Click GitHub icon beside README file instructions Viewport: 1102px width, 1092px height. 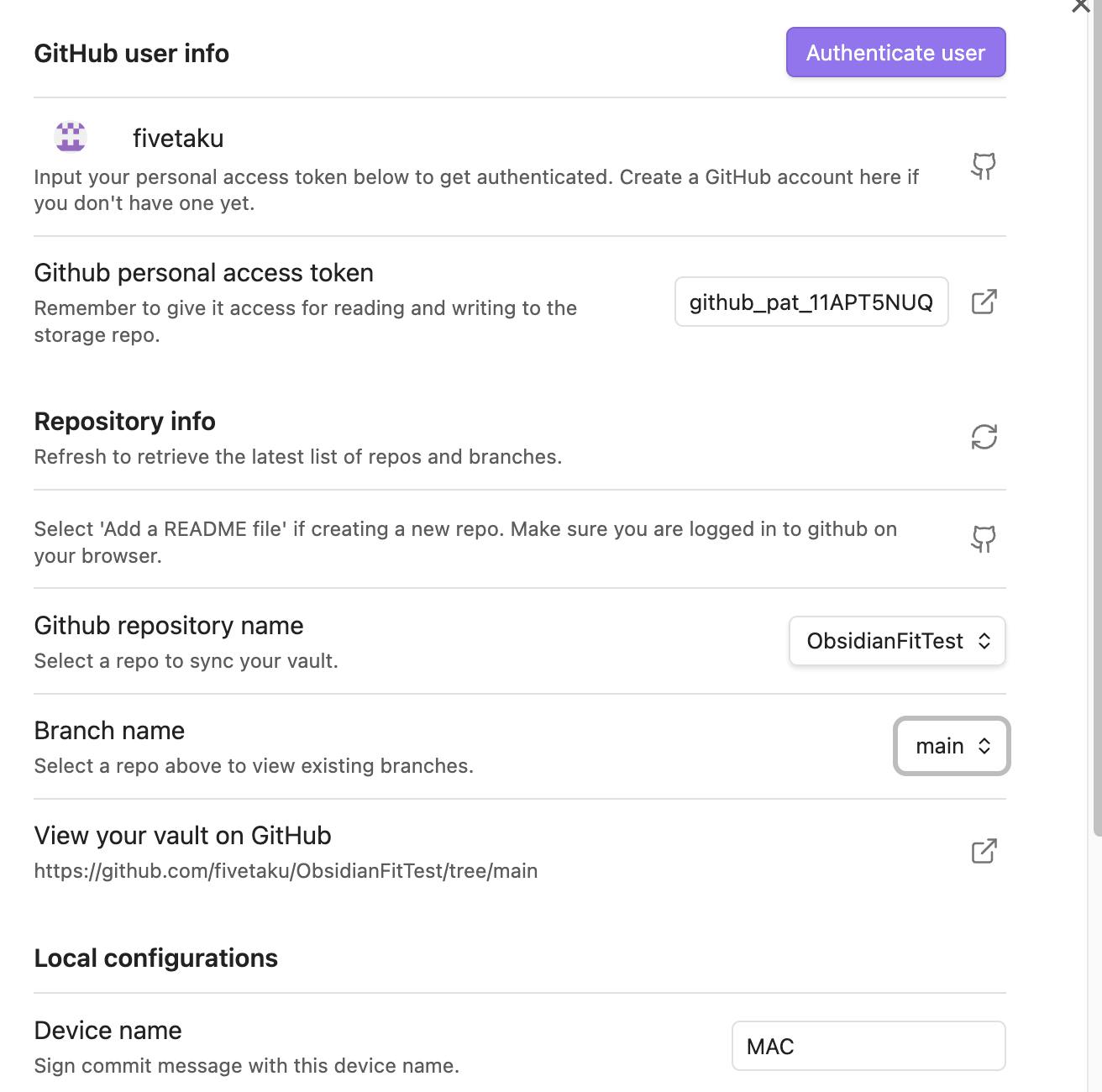(x=984, y=538)
